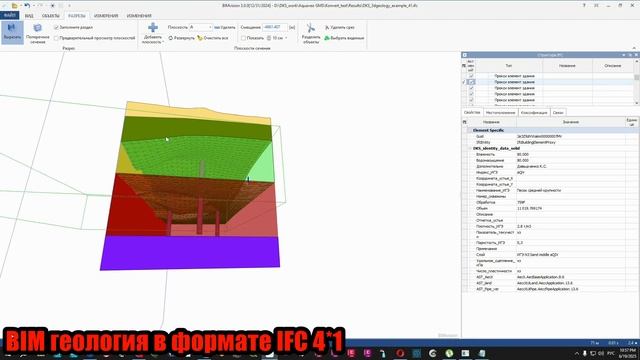Click the Добавить плоскость plus icon
The image size is (640, 360).
tap(153, 27)
